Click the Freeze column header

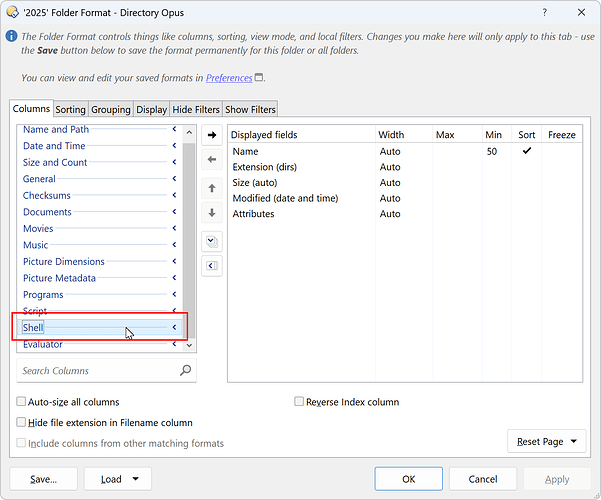(x=562, y=135)
